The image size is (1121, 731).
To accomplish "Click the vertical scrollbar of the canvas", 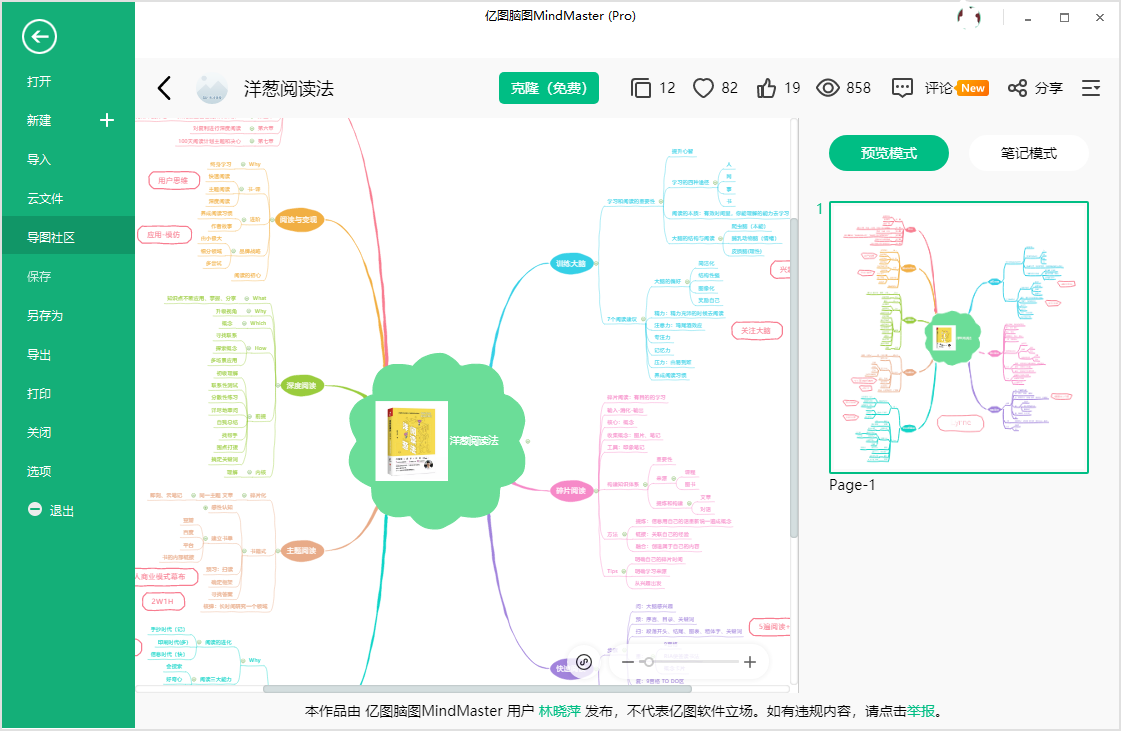I will point(794,377).
